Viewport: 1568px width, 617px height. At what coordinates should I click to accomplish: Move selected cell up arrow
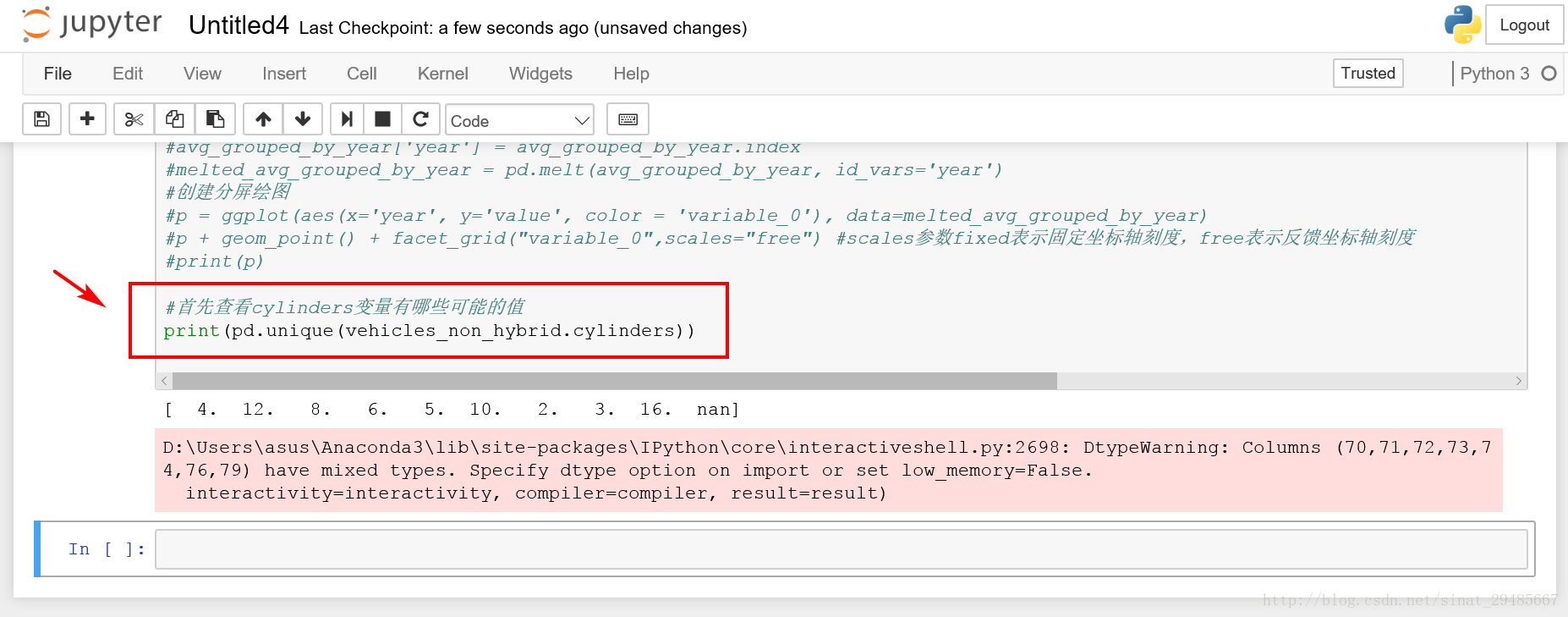tap(263, 119)
